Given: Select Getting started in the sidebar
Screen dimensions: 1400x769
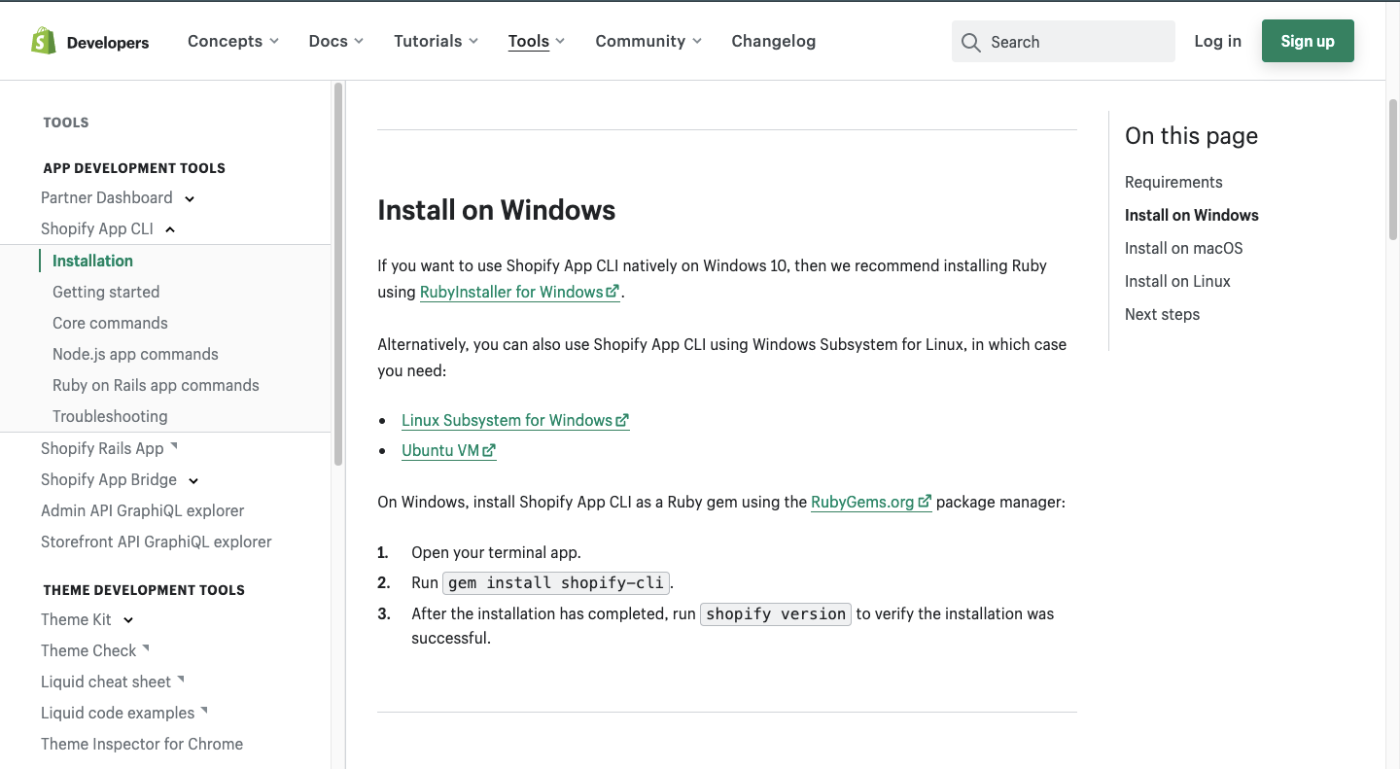Looking at the screenshot, I should (106, 292).
